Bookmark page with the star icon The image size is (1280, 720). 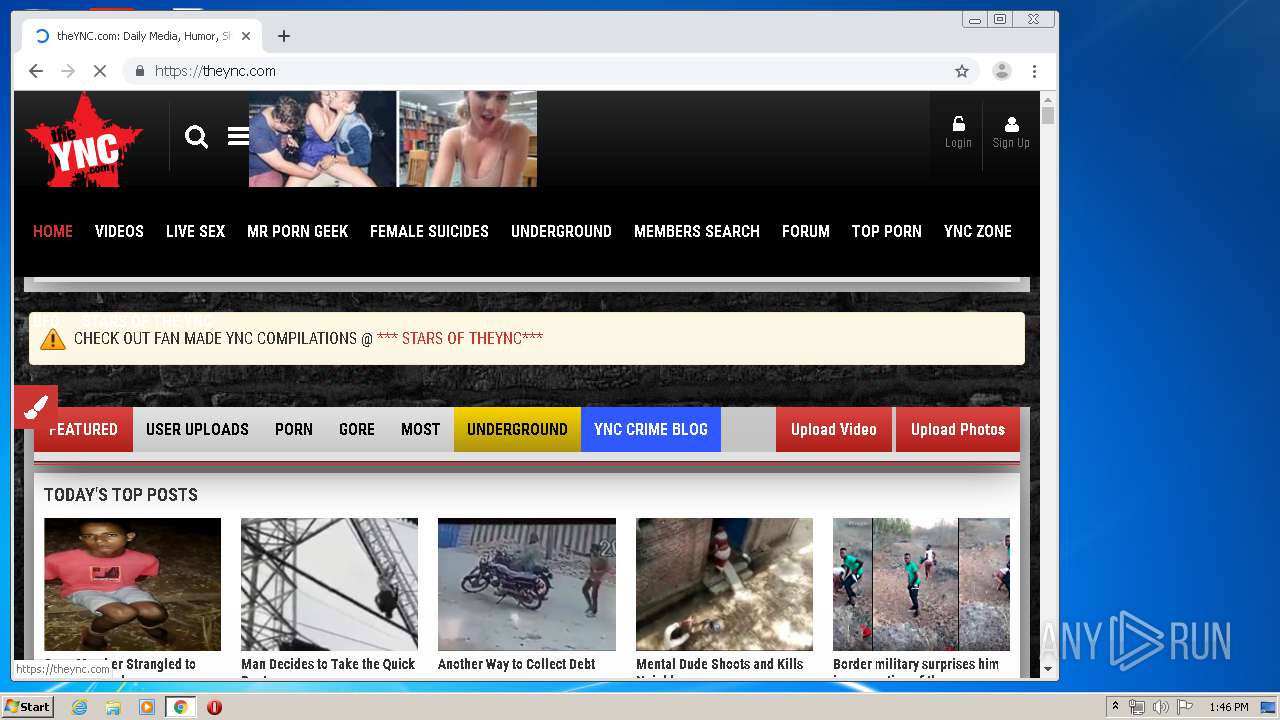pos(962,71)
